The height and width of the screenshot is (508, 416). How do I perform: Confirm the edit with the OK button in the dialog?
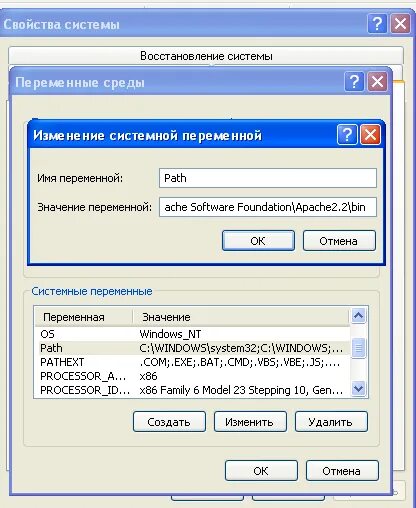258,241
